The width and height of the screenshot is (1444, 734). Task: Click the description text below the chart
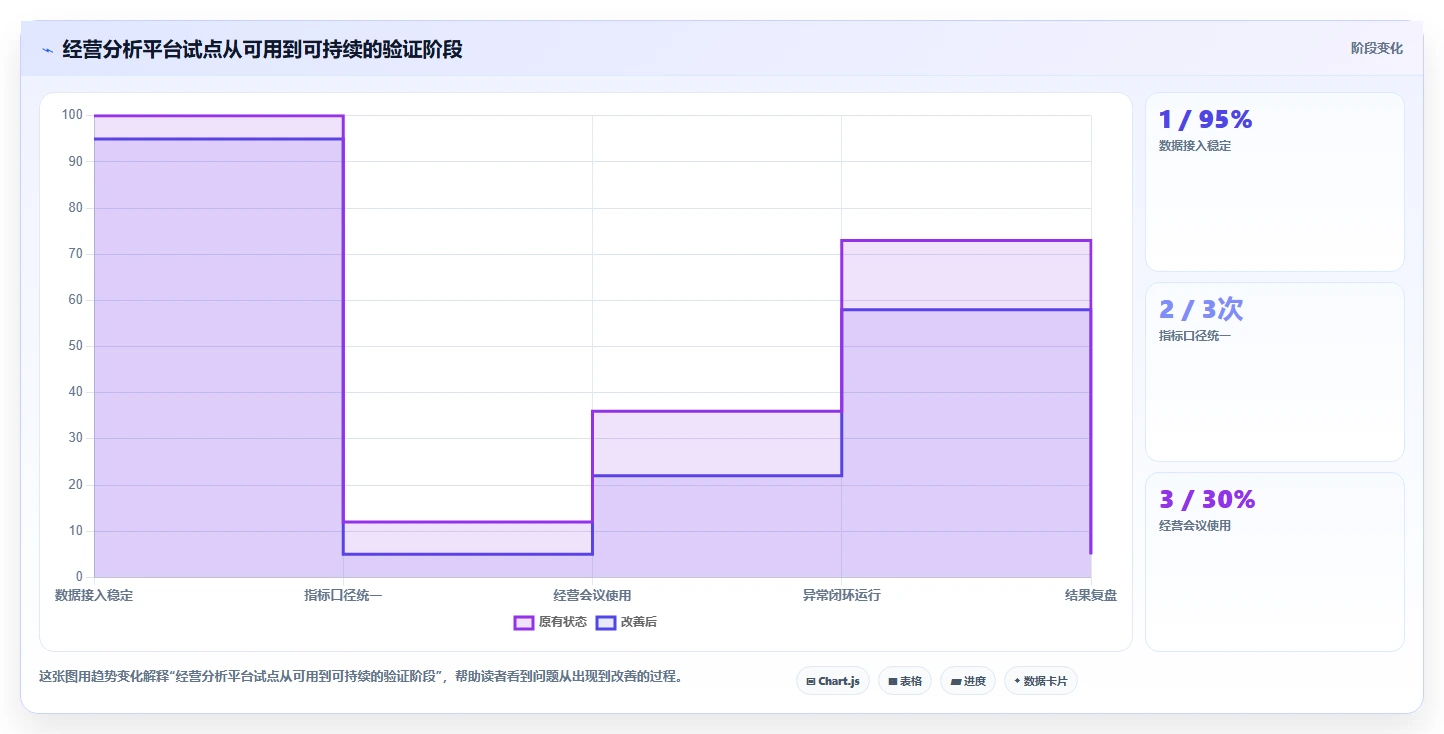click(x=363, y=676)
